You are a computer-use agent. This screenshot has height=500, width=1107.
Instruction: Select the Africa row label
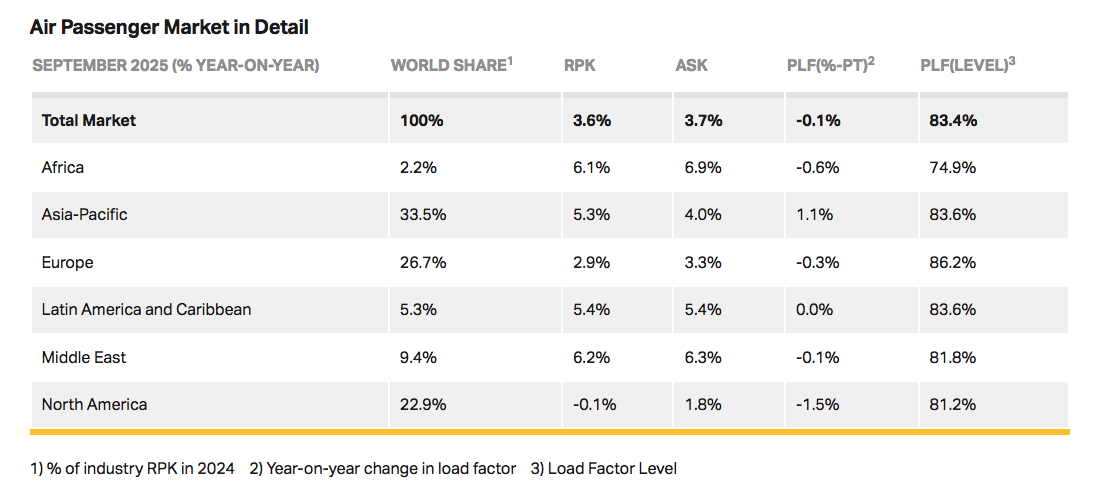click(63, 167)
